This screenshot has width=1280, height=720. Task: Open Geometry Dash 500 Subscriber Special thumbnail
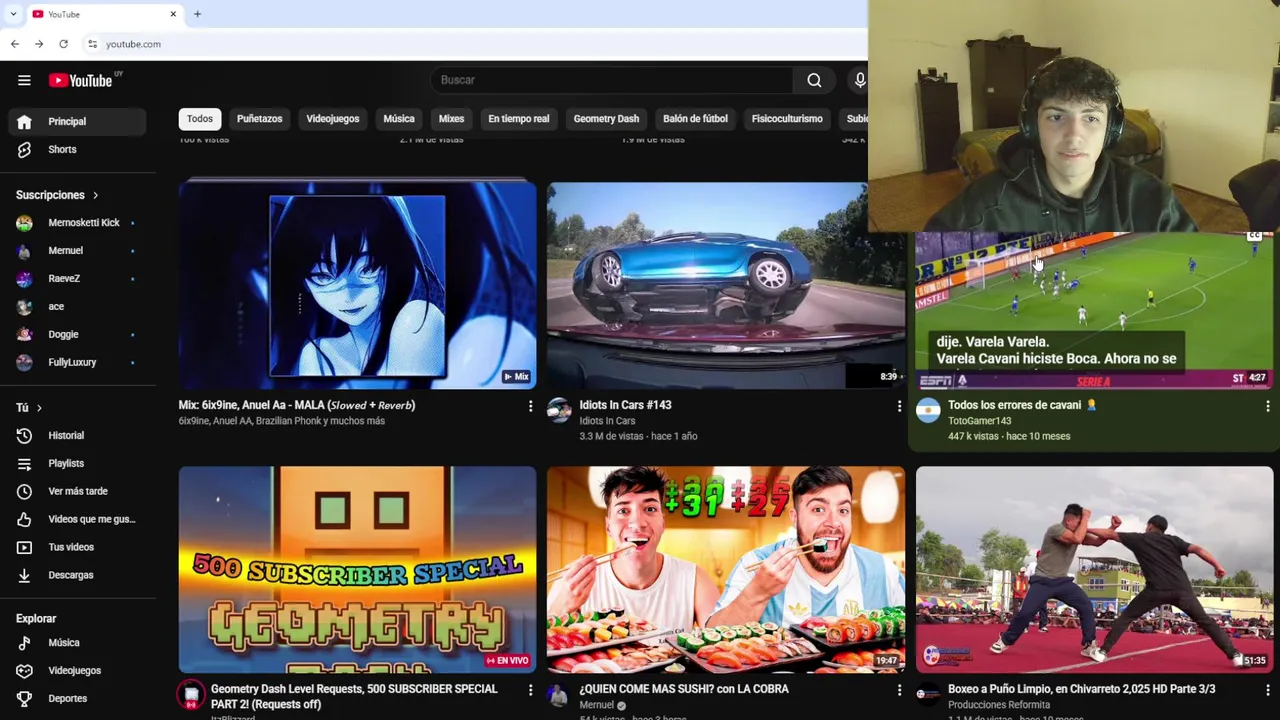click(x=358, y=570)
